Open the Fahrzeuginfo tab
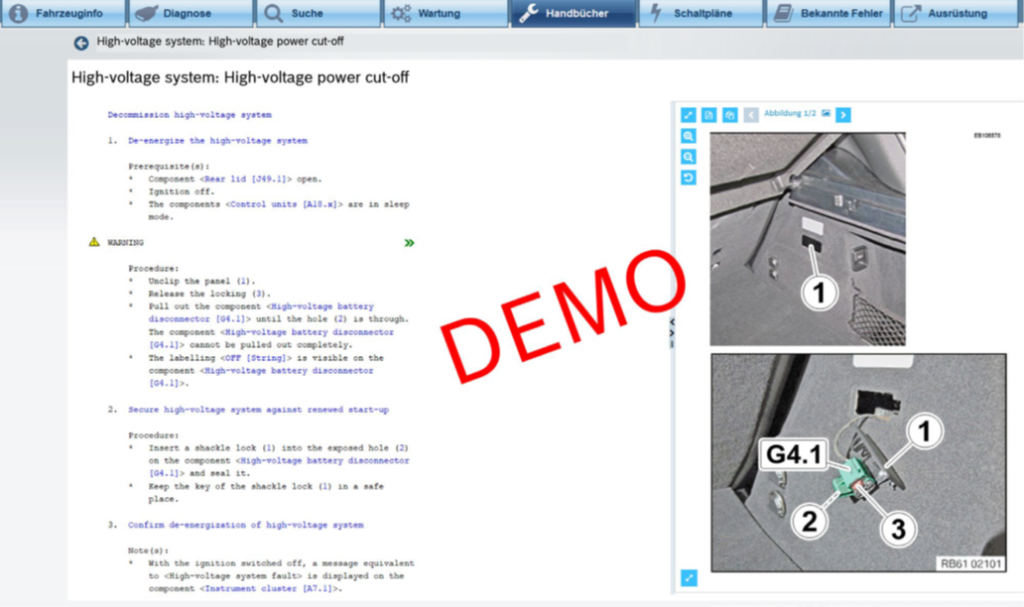The width and height of the screenshot is (1024, 607). tap(63, 14)
